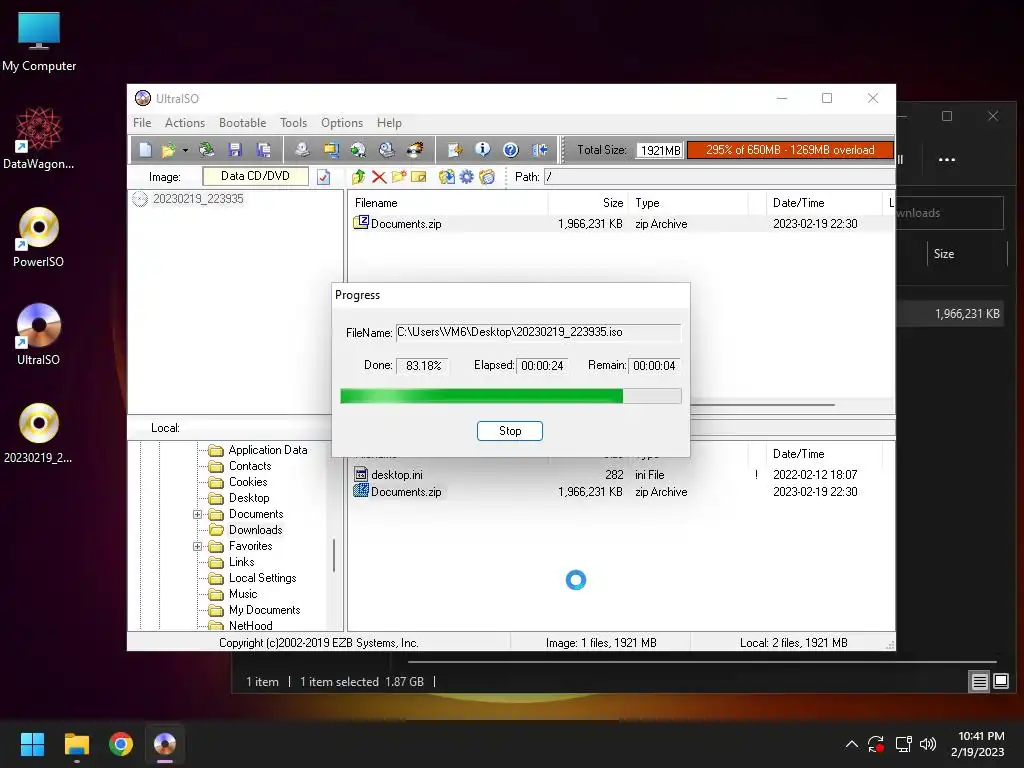This screenshot has width=1024, height=768.
Task: Click the New Folder icon in image toolbar
Action: (x=399, y=177)
